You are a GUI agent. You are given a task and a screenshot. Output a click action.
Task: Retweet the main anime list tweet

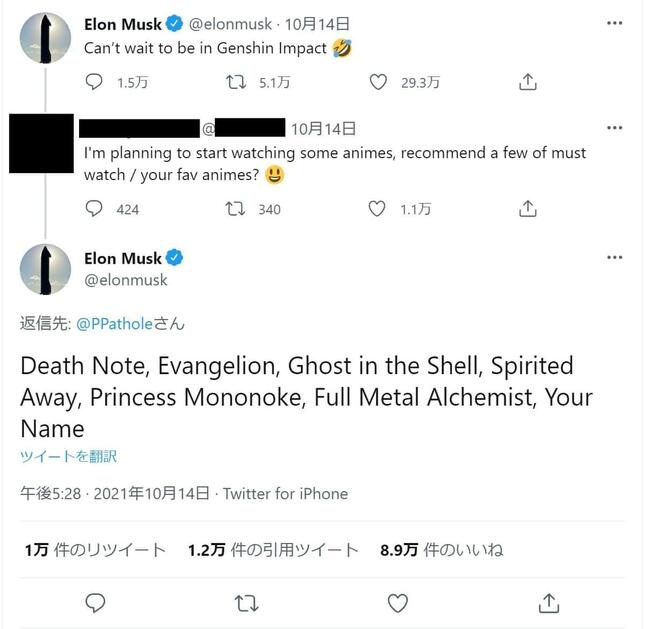246,602
